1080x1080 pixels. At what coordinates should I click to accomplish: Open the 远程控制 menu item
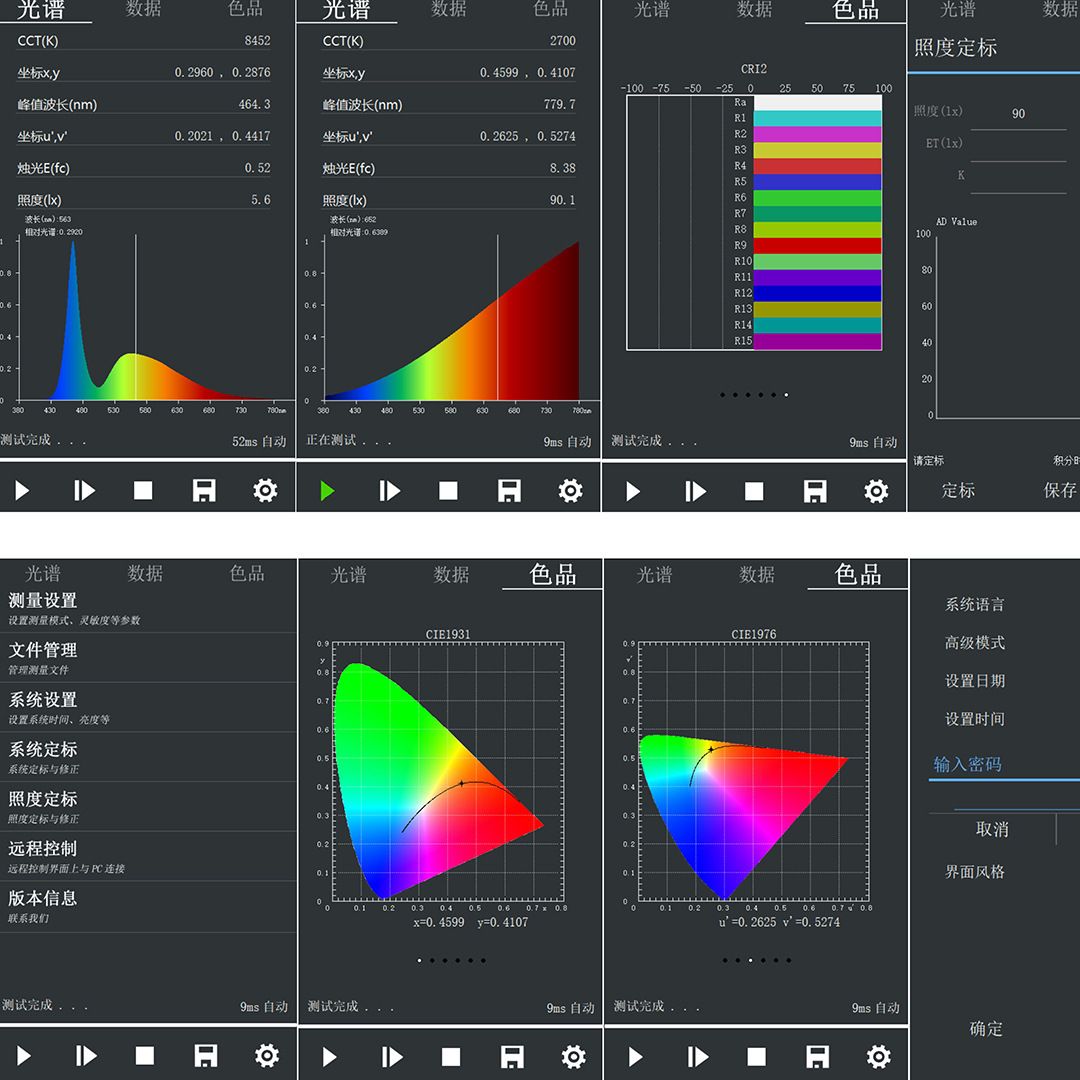(43, 849)
